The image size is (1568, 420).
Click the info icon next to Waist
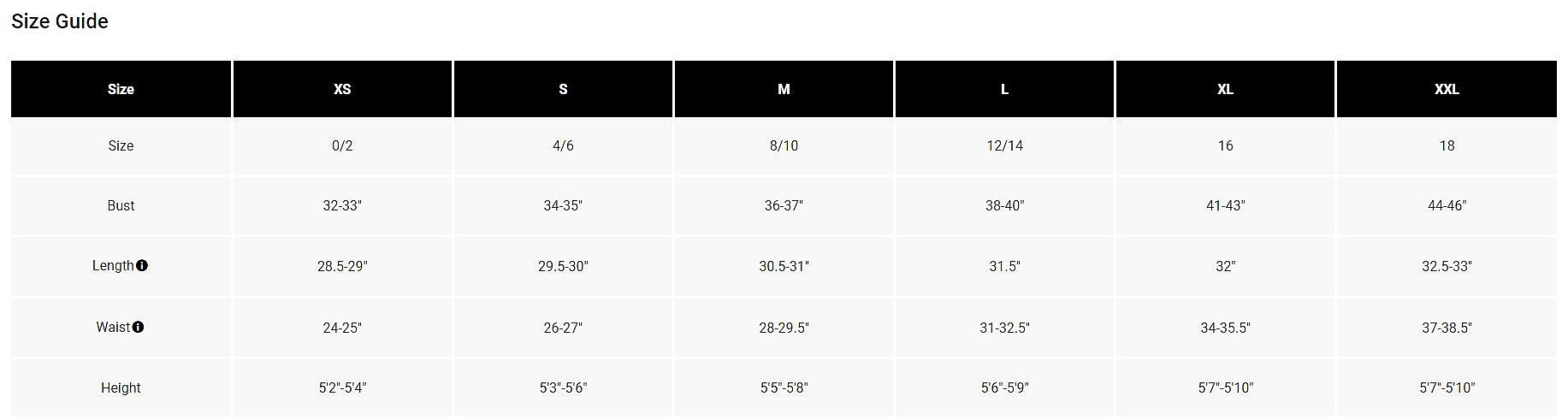139,327
